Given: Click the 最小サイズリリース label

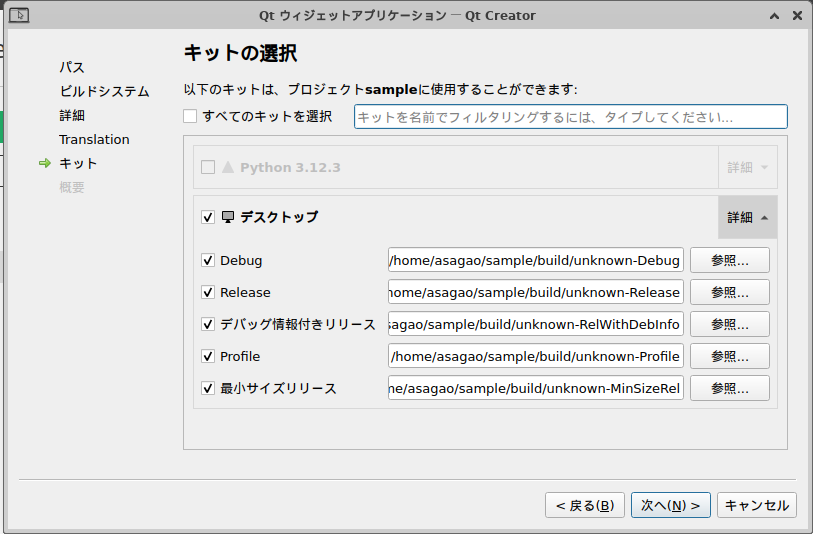Looking at the screenshot, I should pos(278,388).
